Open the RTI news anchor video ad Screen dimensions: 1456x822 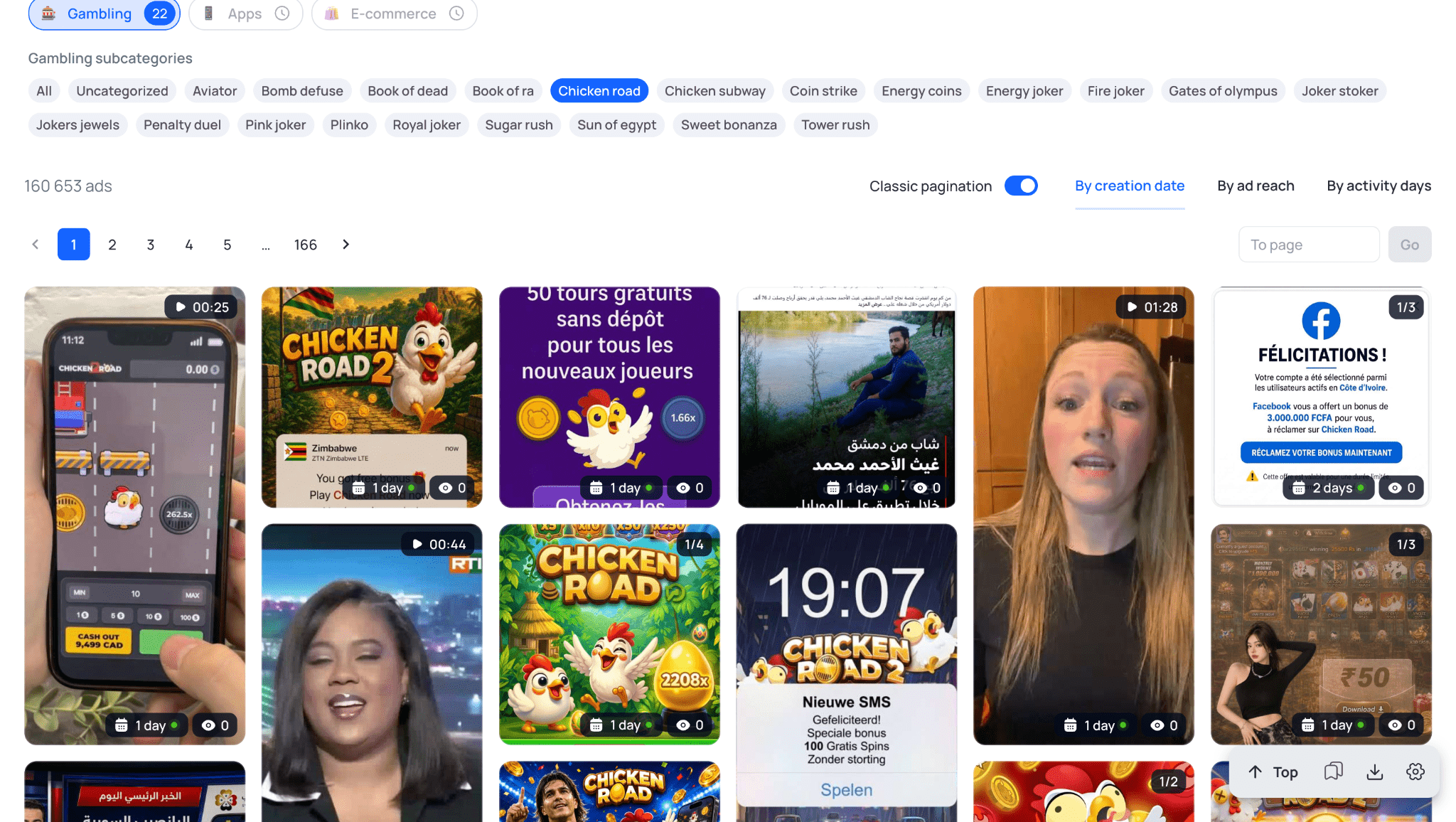[x=372, y=673]
